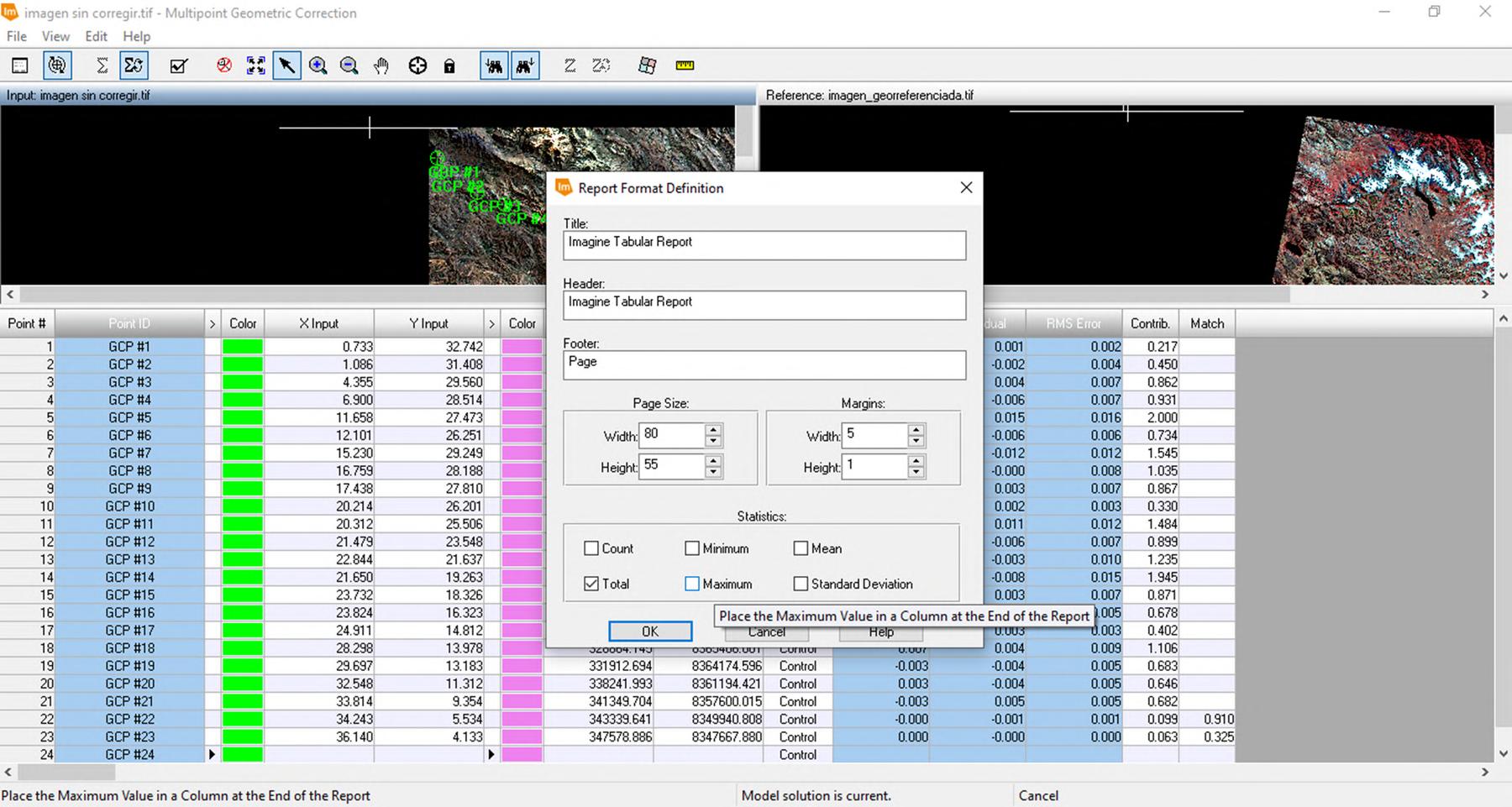Viewport: 1512px width, 807px height.
Task: Click the Help button in the dialog
Action: [880, 632]
